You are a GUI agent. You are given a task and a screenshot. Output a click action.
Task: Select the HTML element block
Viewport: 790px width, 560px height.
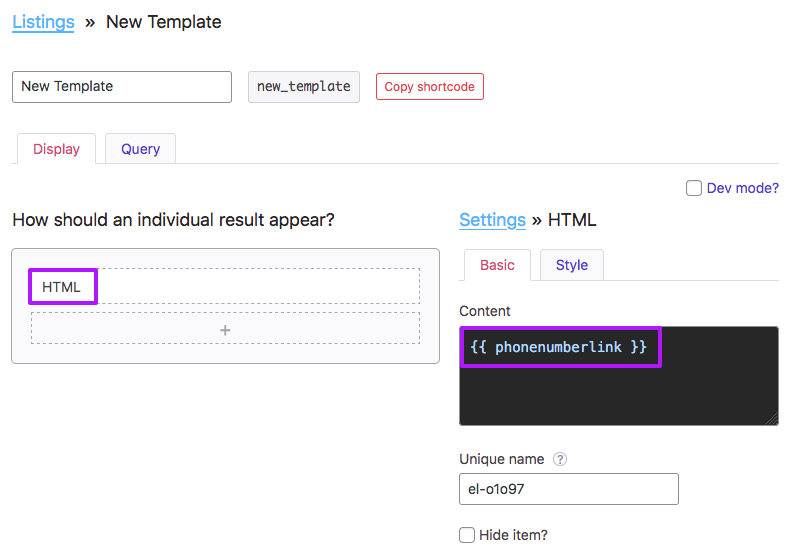63,286
